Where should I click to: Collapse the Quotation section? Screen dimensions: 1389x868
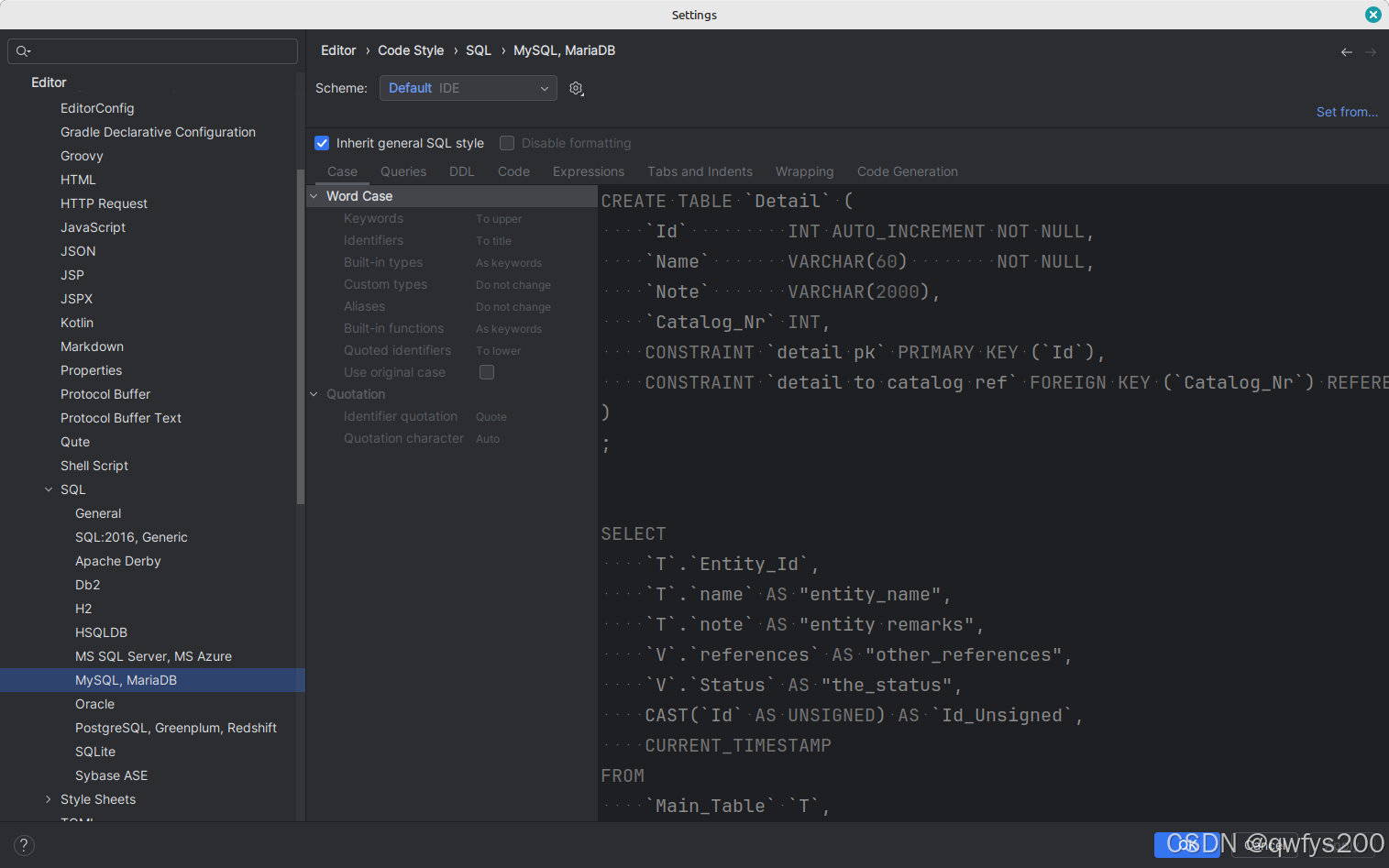[314, 394]
